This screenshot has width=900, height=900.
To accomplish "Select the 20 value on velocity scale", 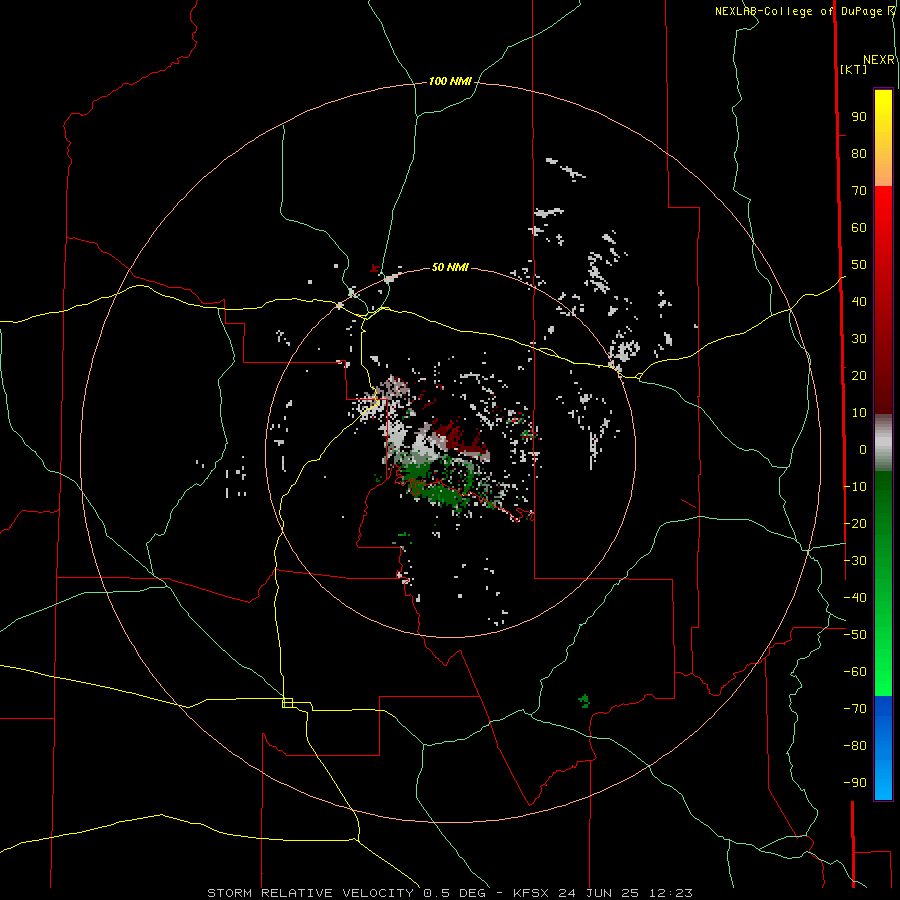I will coord(859,376).
